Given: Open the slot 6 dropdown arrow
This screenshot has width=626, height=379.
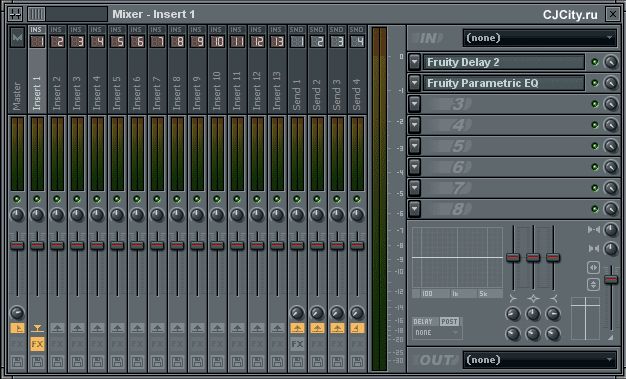Looking at the screenshot, I should [x=414, y=167].
